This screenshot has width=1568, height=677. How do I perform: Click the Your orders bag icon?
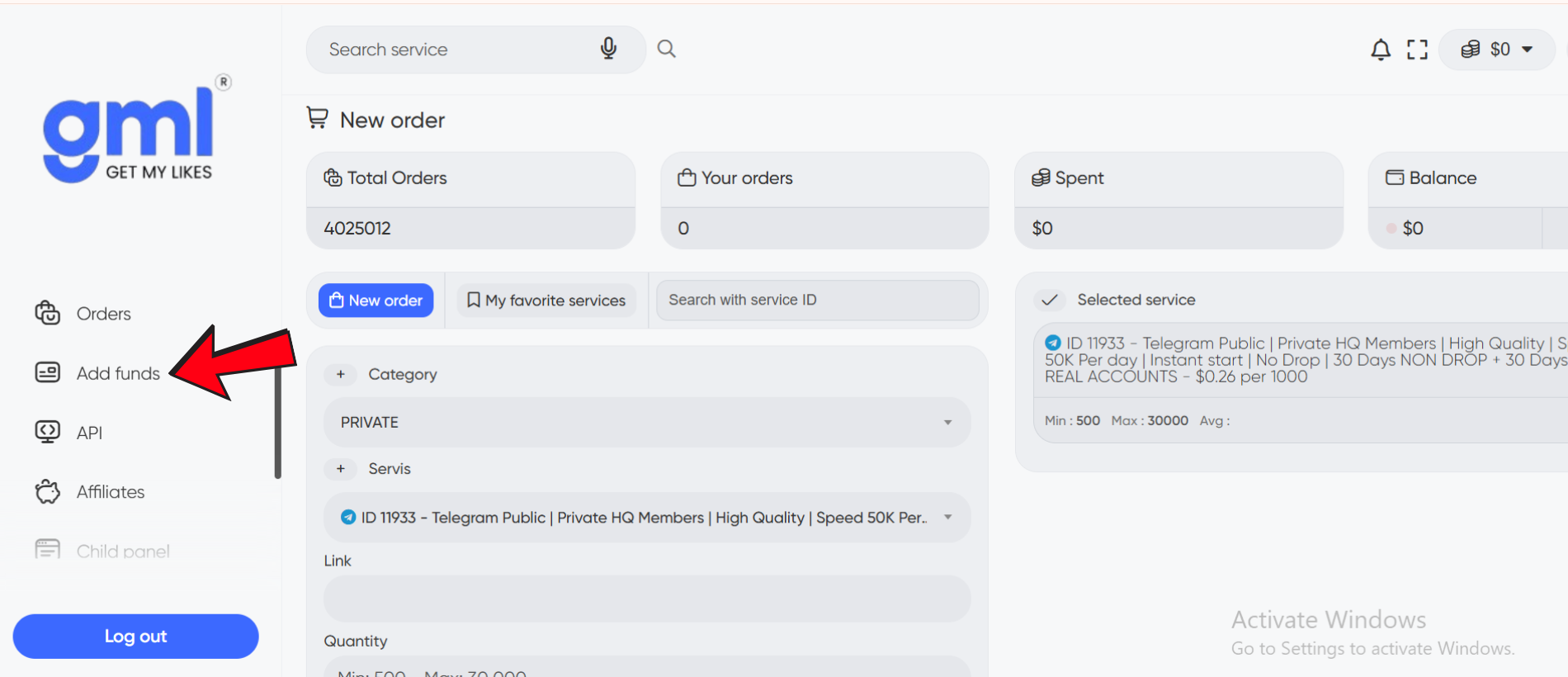click(x=687, y=178)
